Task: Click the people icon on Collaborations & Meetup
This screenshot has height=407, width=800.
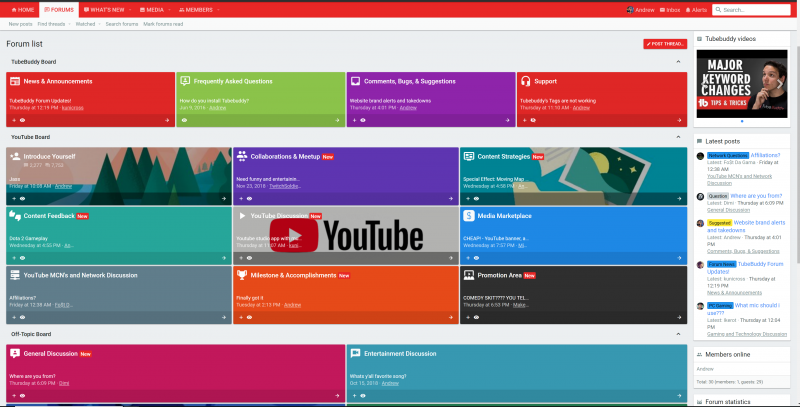Action: (241, 157)
